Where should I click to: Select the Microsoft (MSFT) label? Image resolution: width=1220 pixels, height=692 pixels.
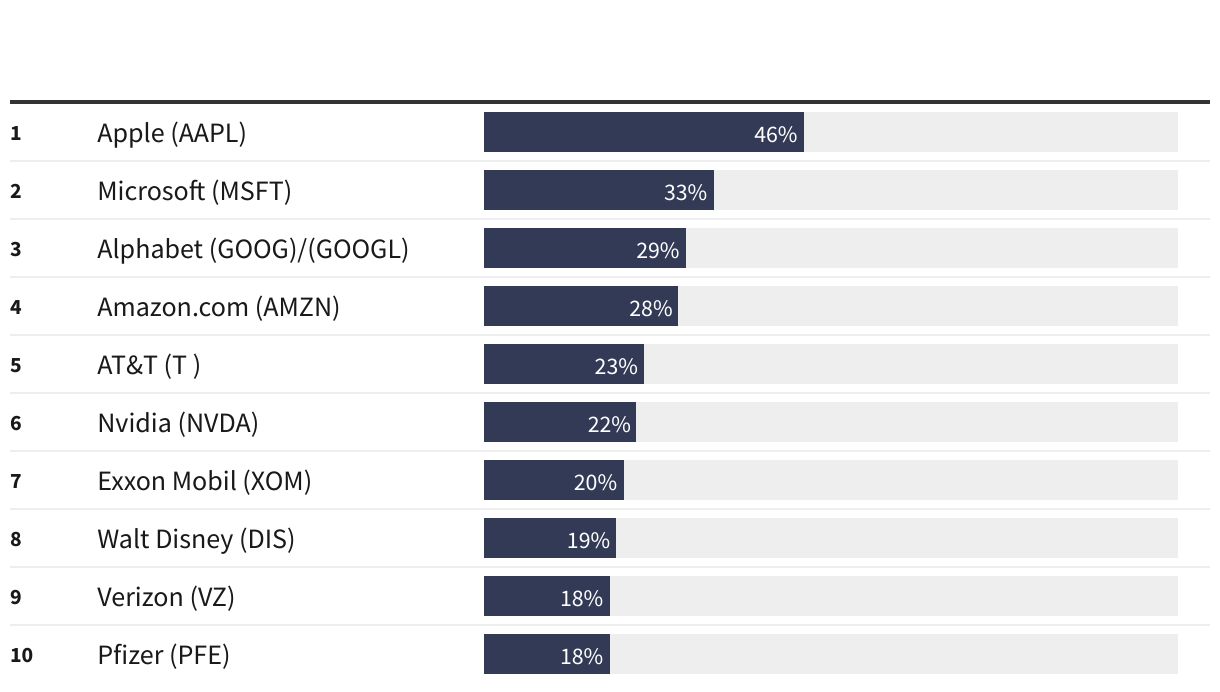point(194,191)
